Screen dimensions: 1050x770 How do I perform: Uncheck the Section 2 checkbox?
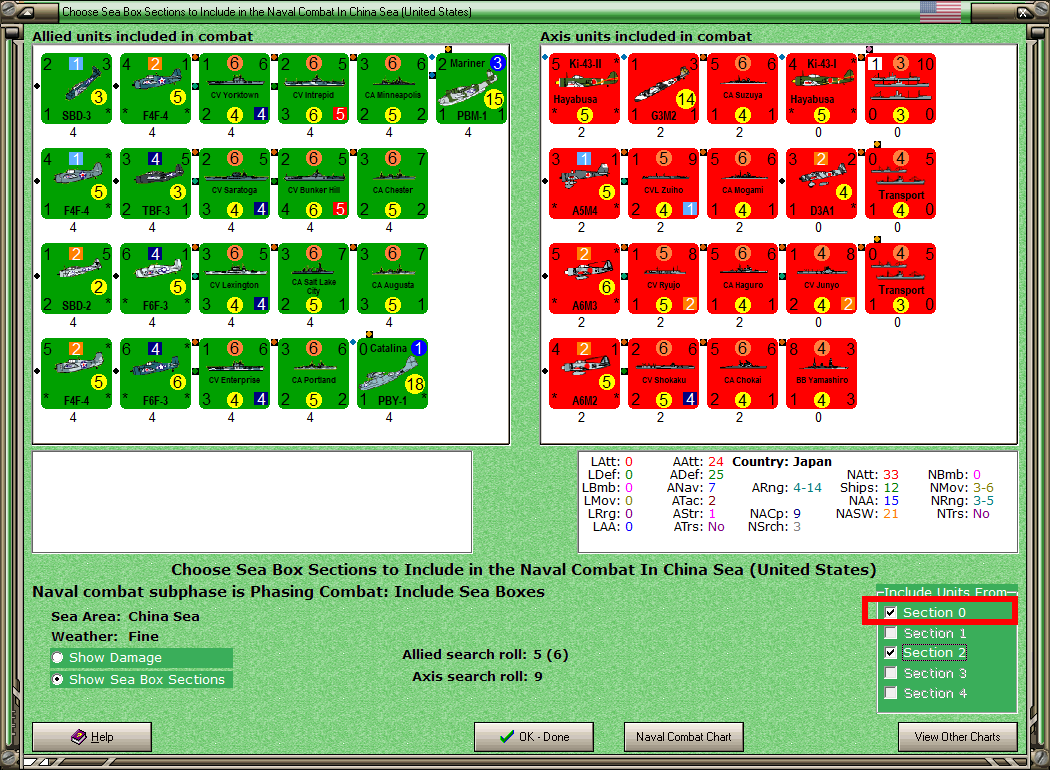pos(891,653)
